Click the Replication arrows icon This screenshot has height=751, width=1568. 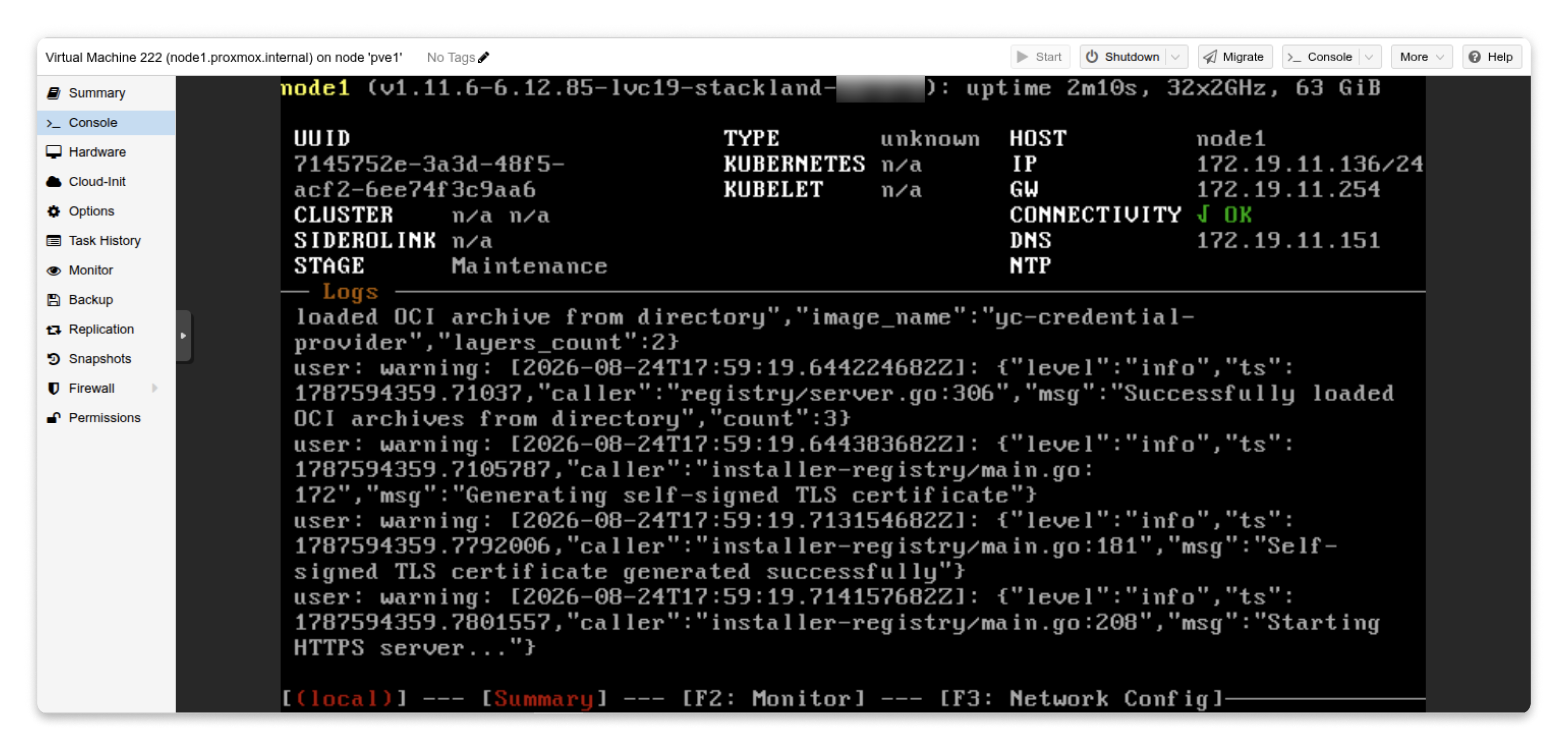point(53,329)
